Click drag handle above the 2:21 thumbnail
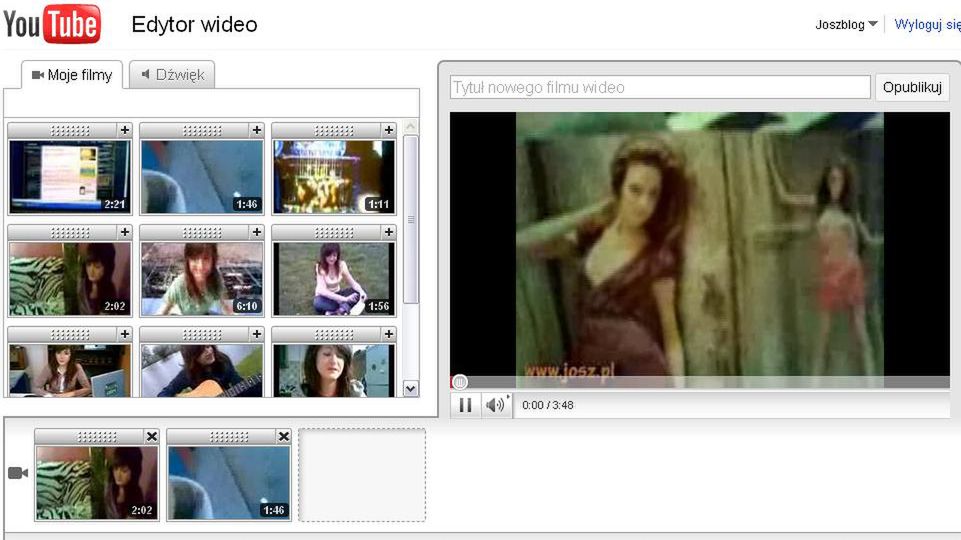 click(70, 131)
